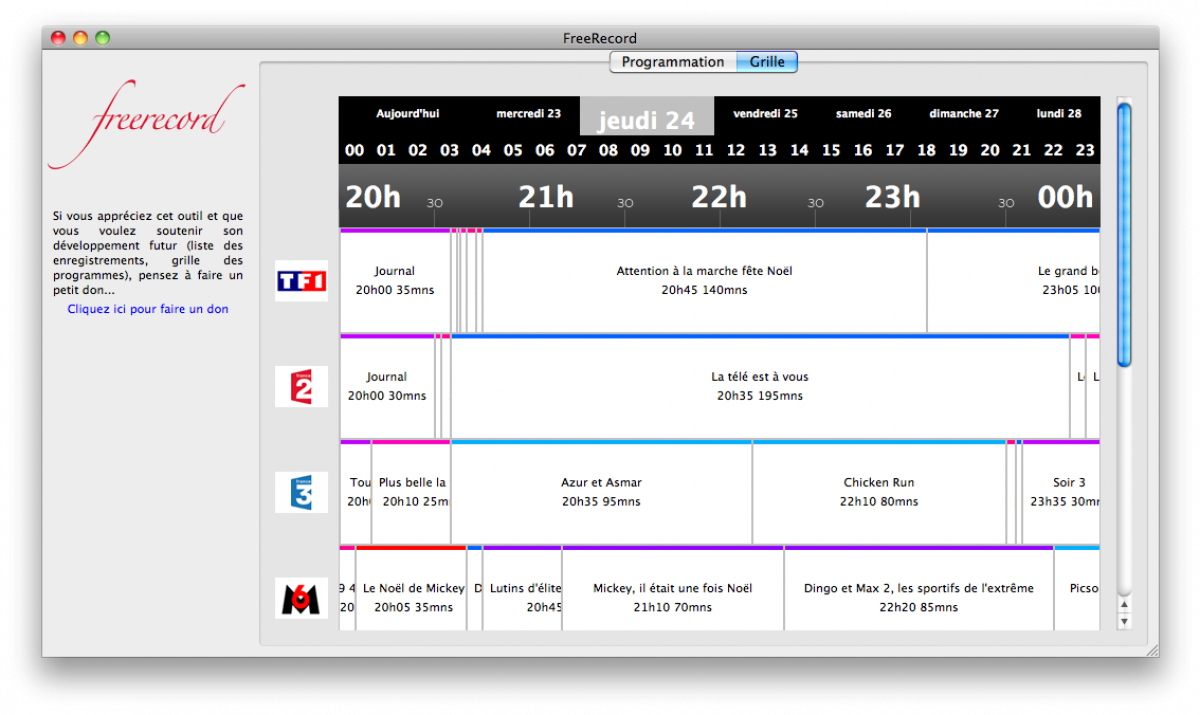Select the Aujourd'hui day
This screenshot has width=1200, height=715.
click(x=407, y=114)
